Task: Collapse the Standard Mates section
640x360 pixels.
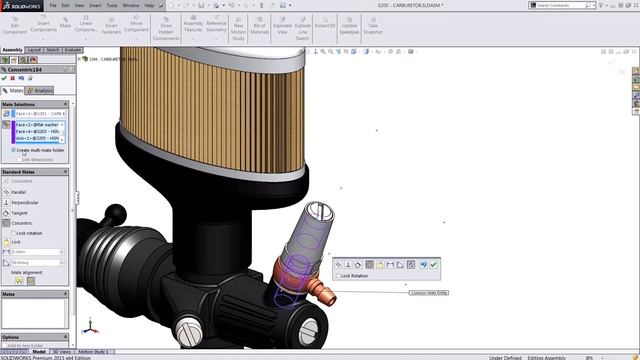Action: pos(65,172)
